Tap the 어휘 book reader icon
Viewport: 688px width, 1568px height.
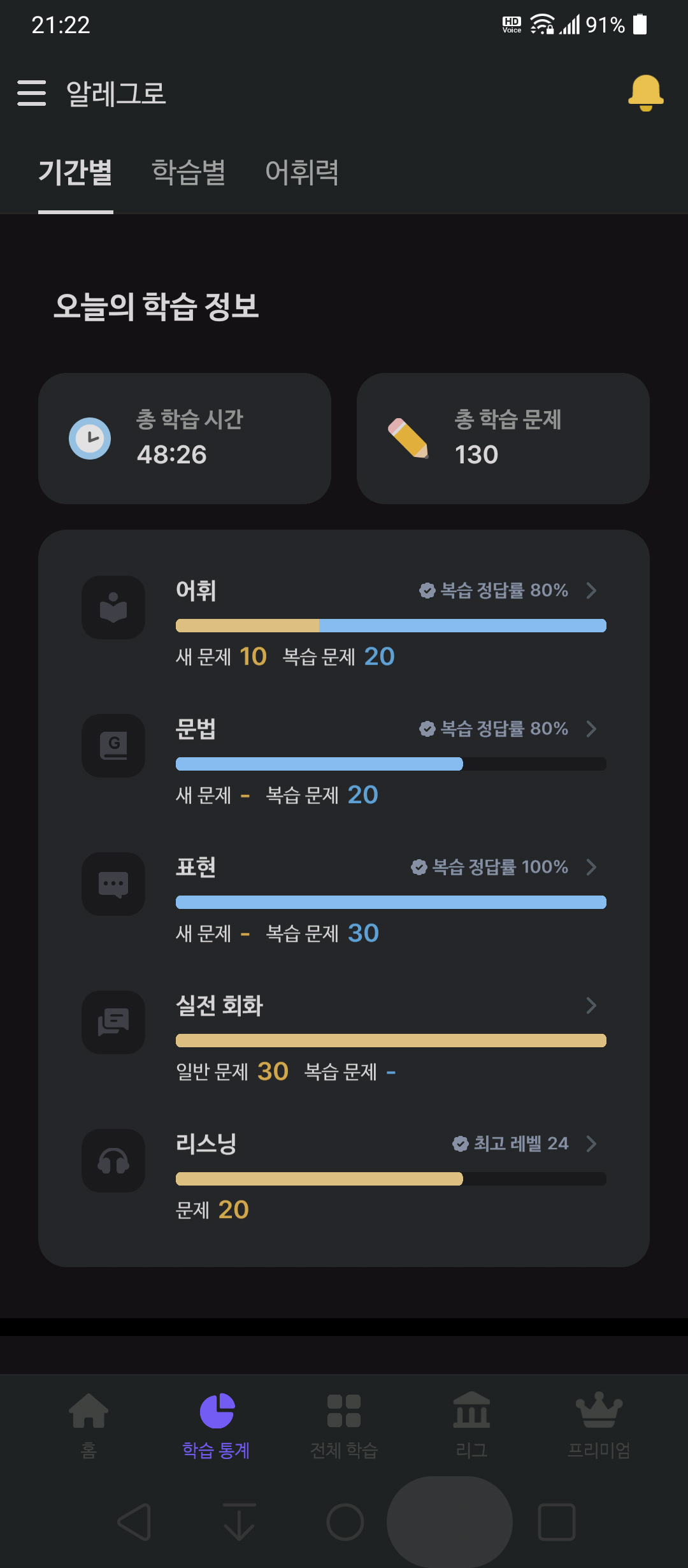[x=113, y=607]
